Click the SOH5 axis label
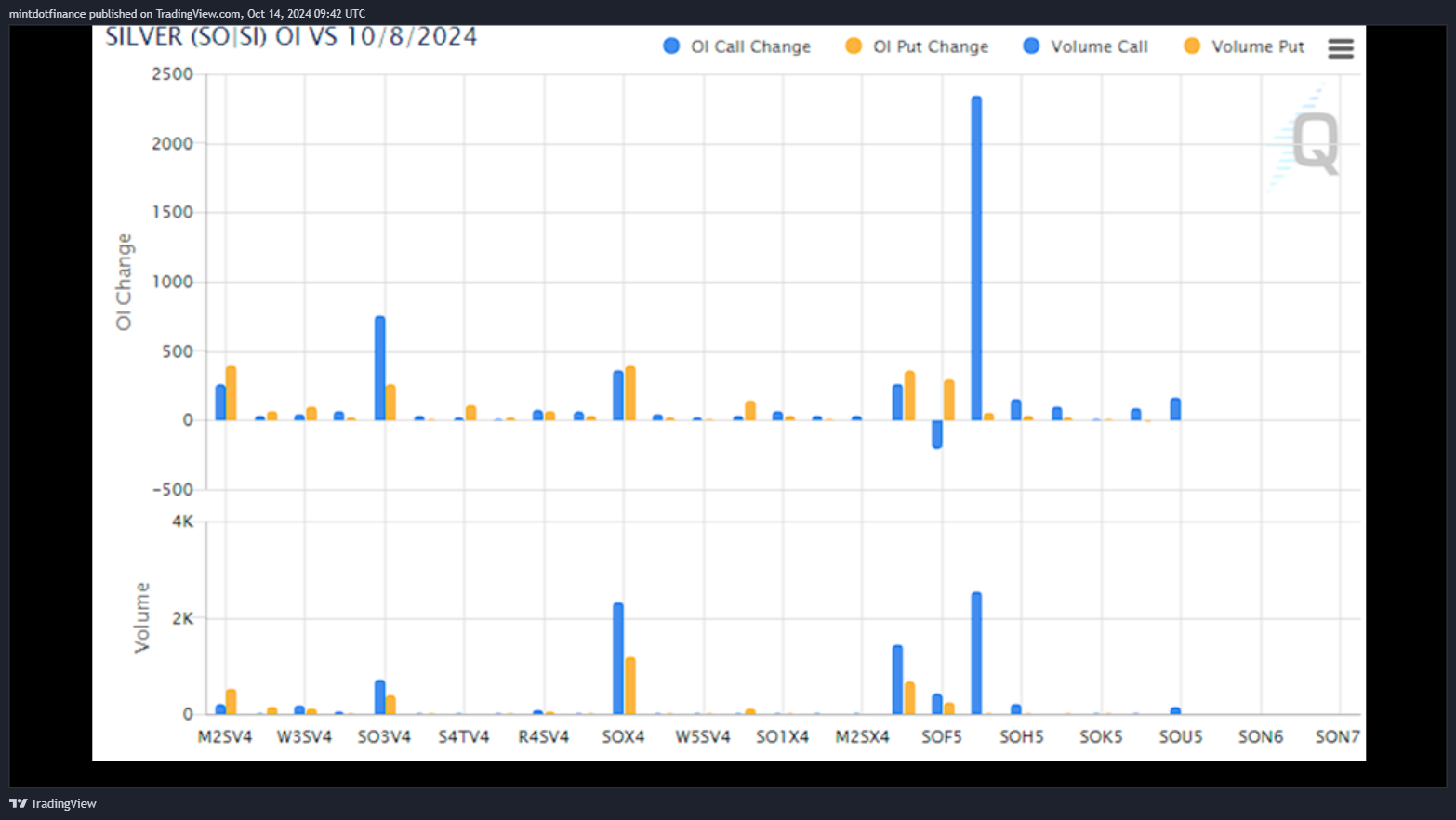 point(1022,736)
